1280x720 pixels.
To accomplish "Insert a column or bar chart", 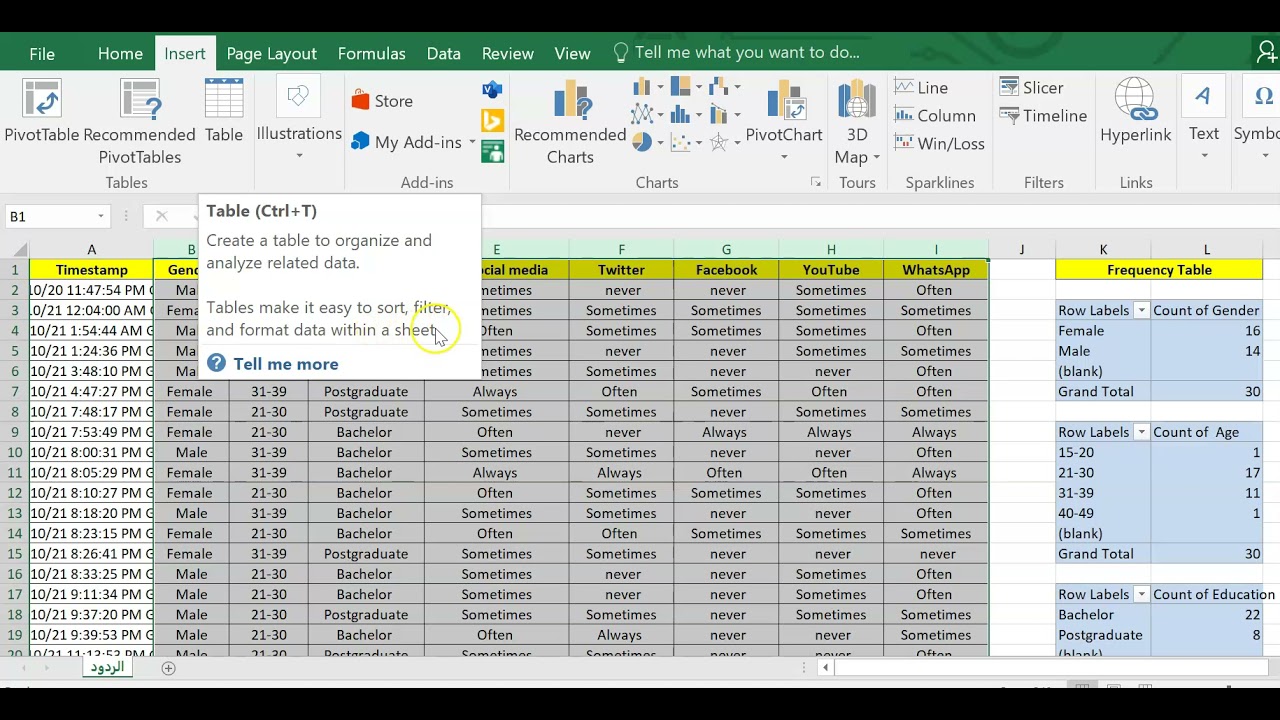I will (642, 88).
